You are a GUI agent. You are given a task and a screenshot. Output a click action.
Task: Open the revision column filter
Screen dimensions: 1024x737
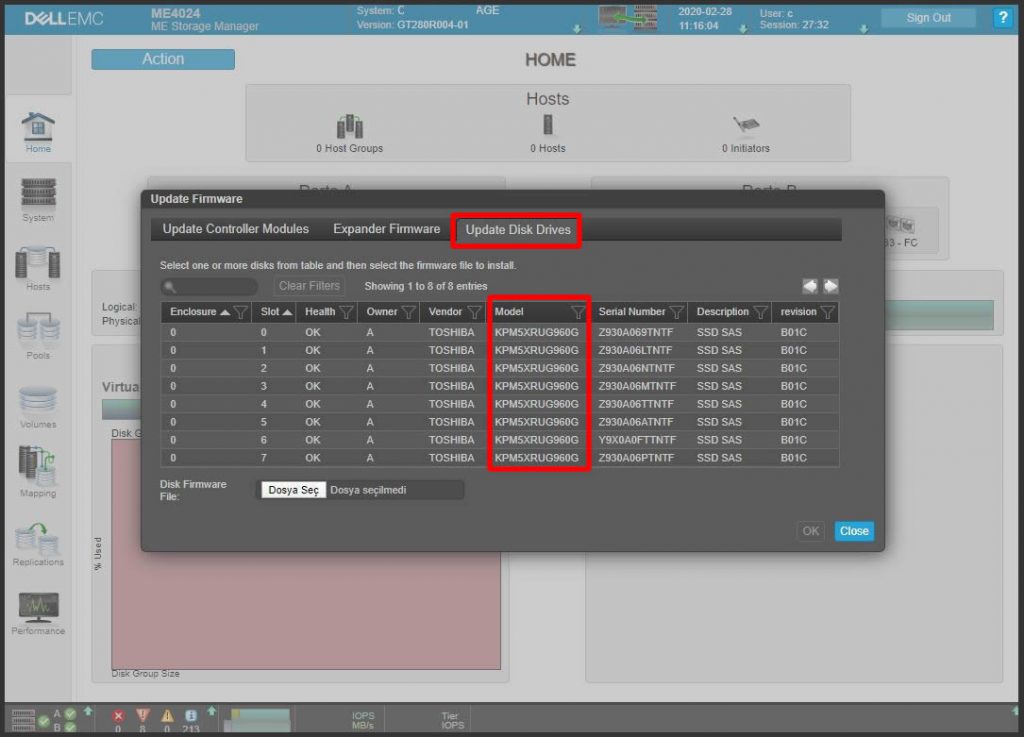(x=827, y=312)
